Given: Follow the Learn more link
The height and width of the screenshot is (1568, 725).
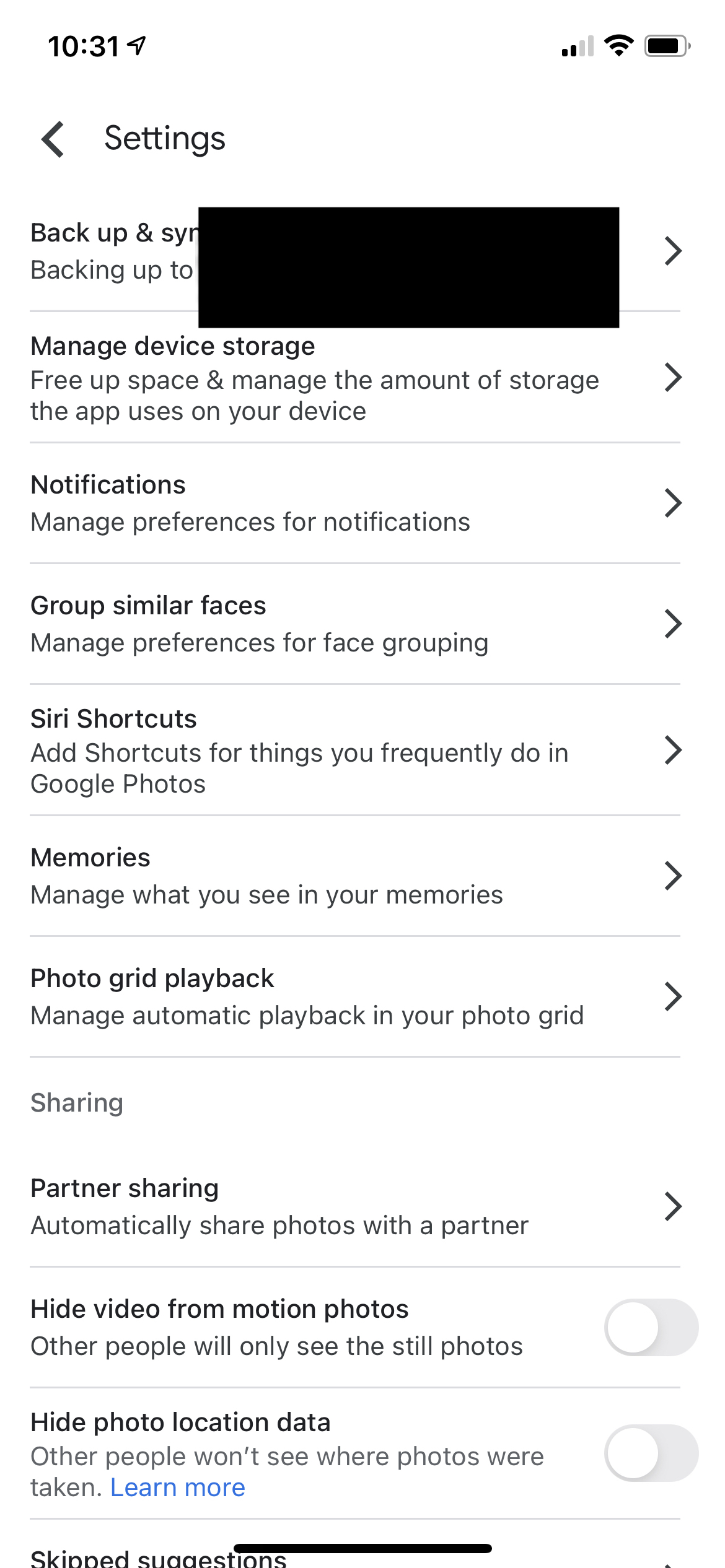Looking at the screenshot, I should 178,1487.
